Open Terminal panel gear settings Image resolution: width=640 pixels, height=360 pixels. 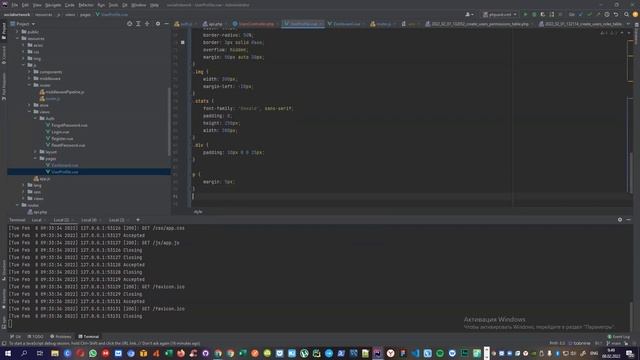pyautogui.click(x=620, y=220)
